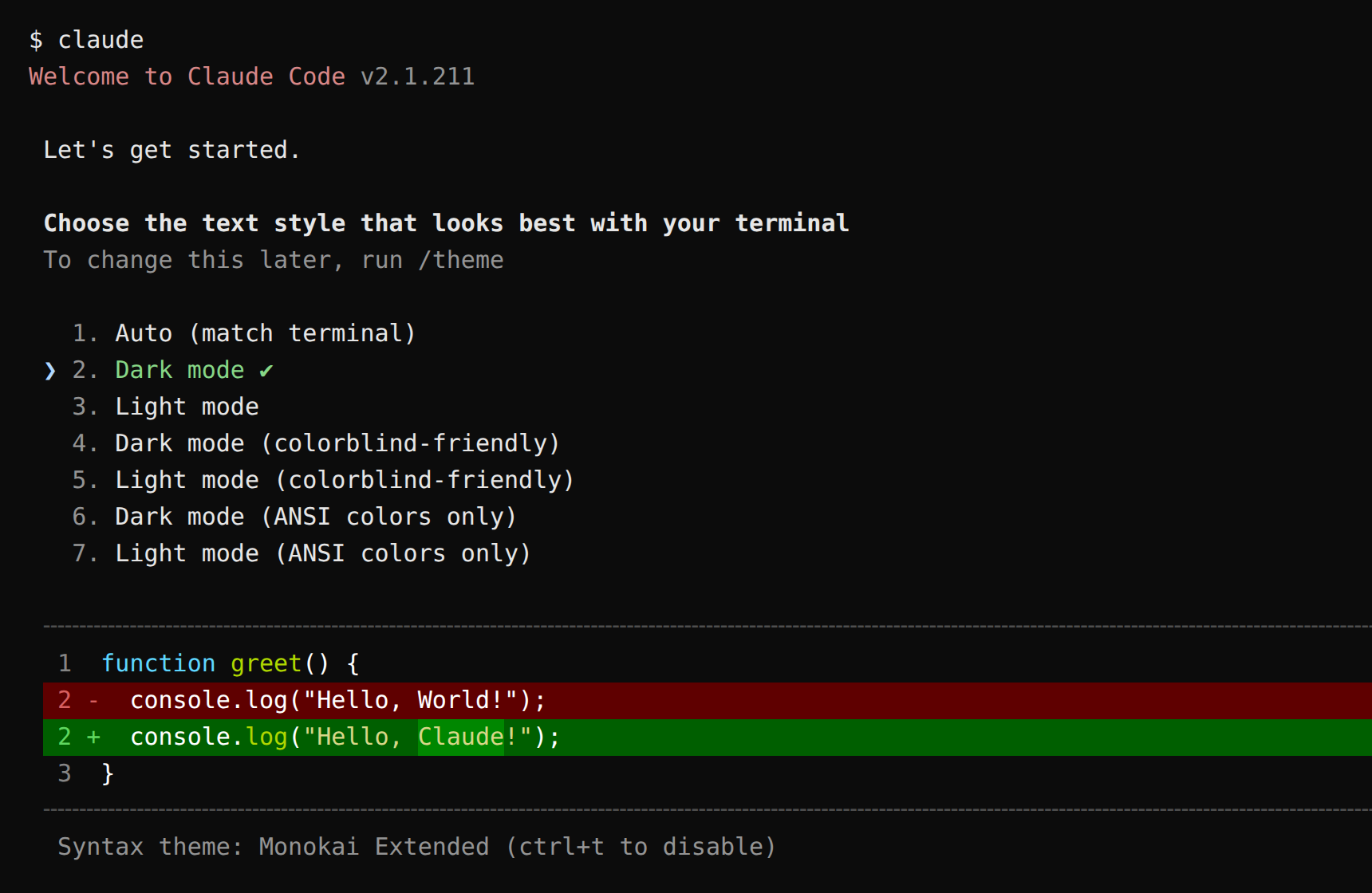Click the selection arrow pointer before option 2

tap(50, 371)
